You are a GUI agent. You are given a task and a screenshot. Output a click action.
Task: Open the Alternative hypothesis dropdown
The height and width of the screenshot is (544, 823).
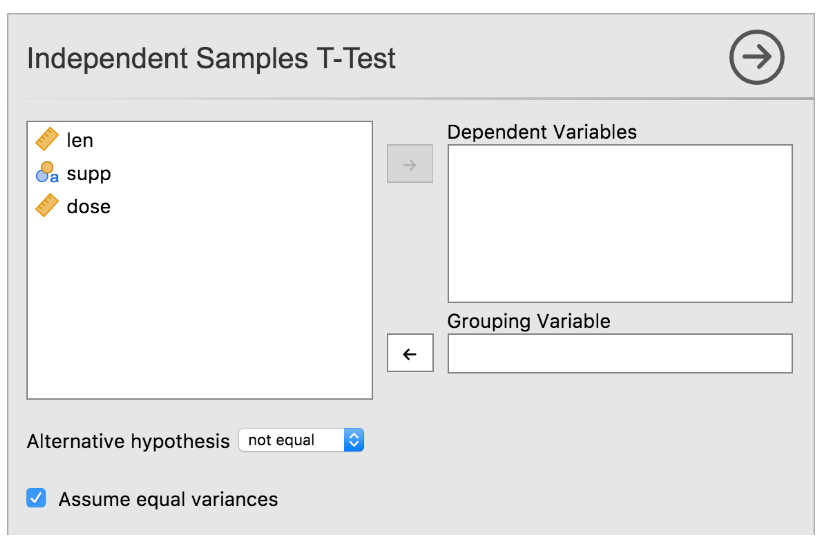301,440
